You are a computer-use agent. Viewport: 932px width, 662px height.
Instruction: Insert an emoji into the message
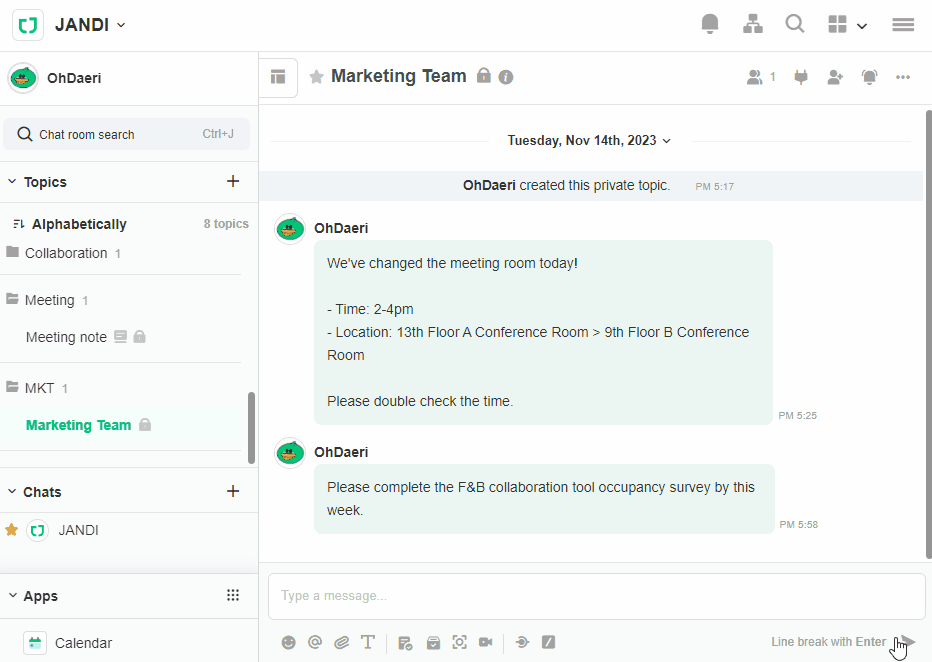tap(289, 642)
